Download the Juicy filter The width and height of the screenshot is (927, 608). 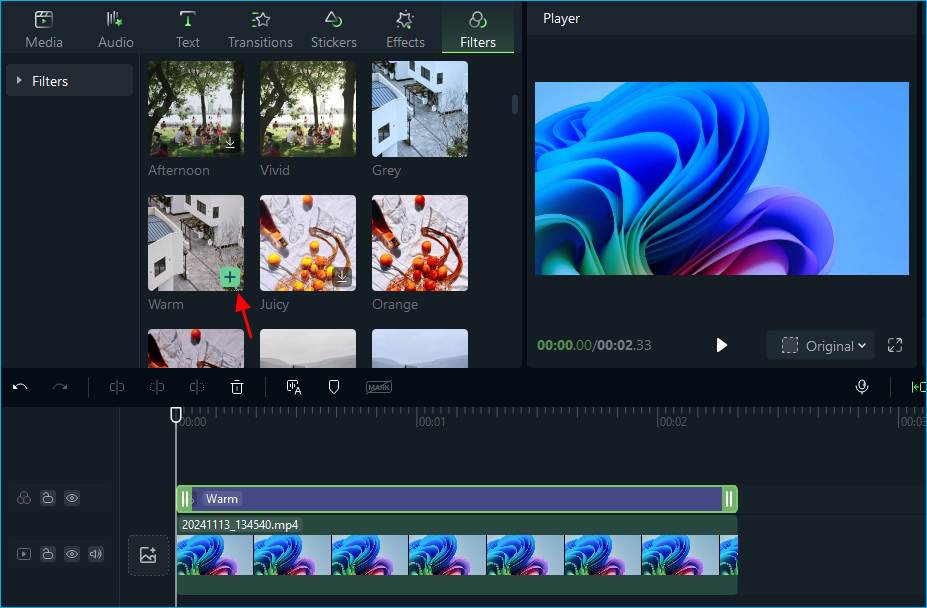coord(342,276)
